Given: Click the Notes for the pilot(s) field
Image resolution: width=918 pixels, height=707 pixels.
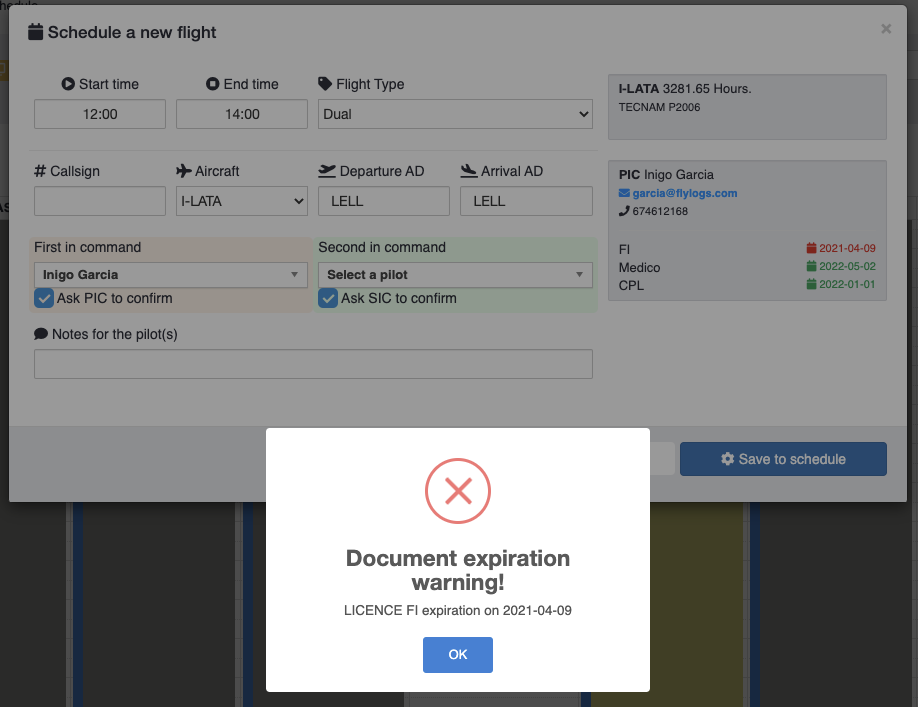Looking at the screenshot, I should pos(313,364).
